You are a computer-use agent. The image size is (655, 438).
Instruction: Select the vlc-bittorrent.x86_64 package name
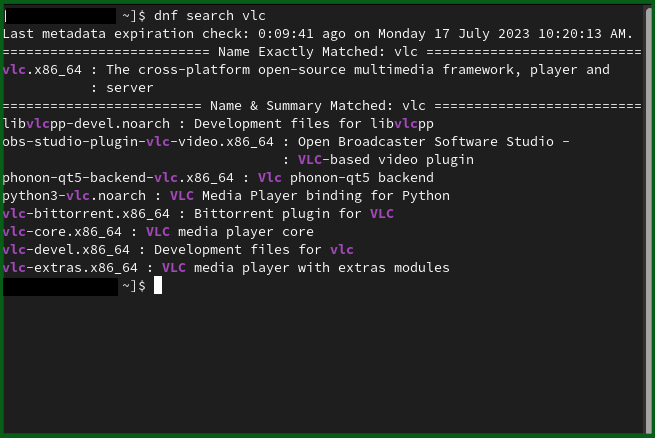point(86,214)
